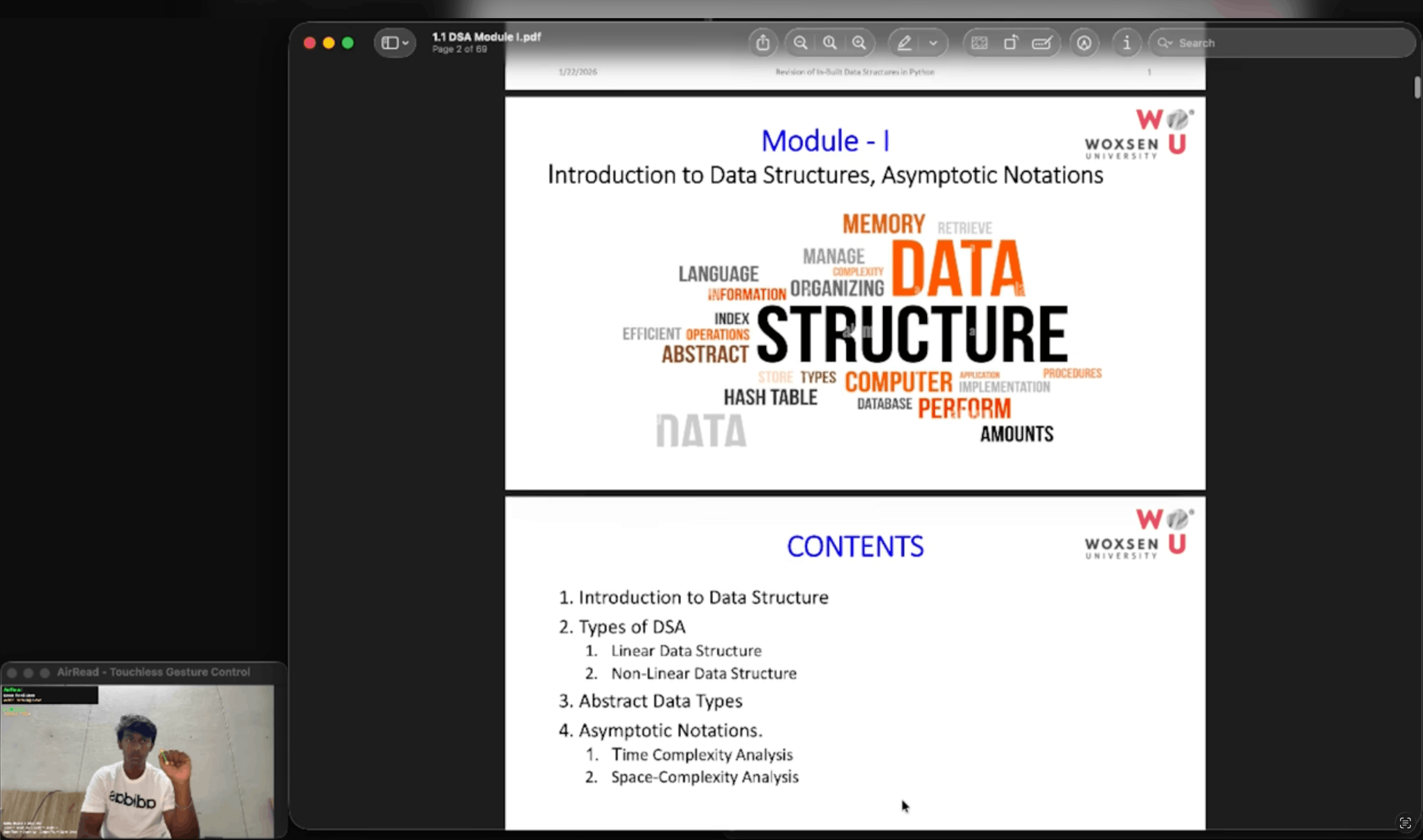Image resolution: width=1423 pixels, height=840 pixels.
Task: Zoom in using the plus magnifier icon
Action: point(859,43)
